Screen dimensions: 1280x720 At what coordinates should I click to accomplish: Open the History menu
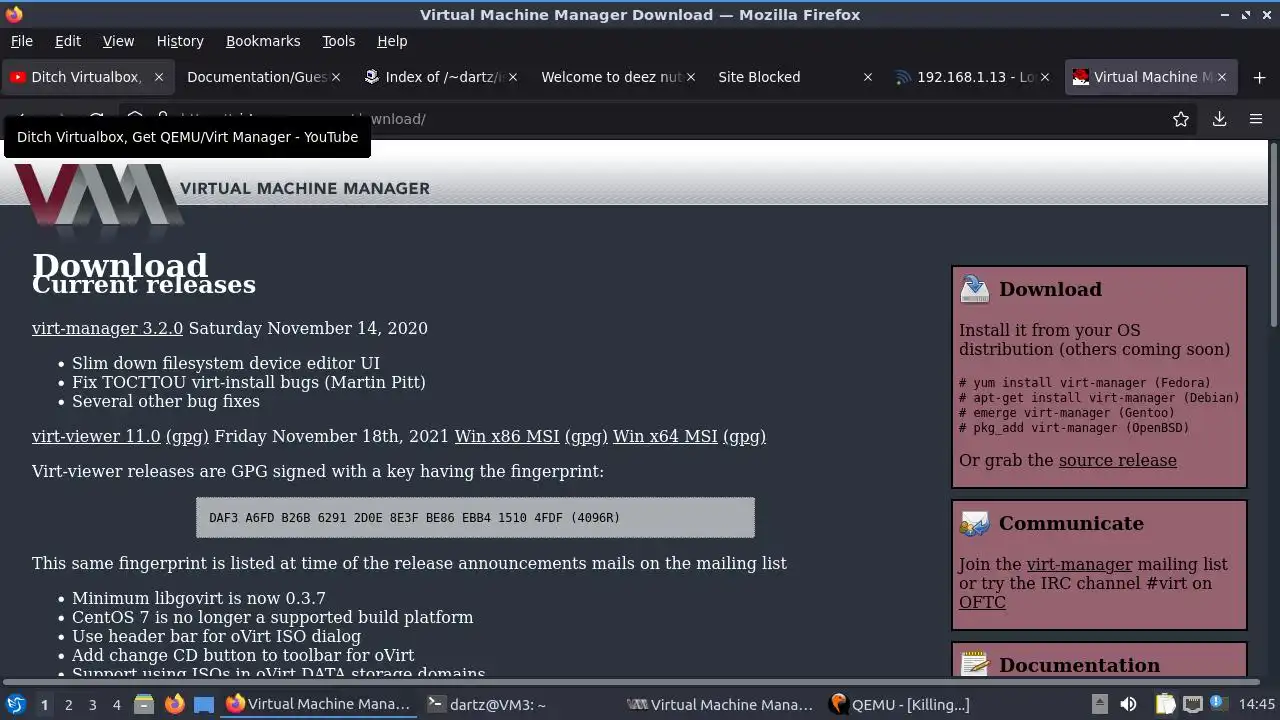pyautogui.click(x=180, y=41)
